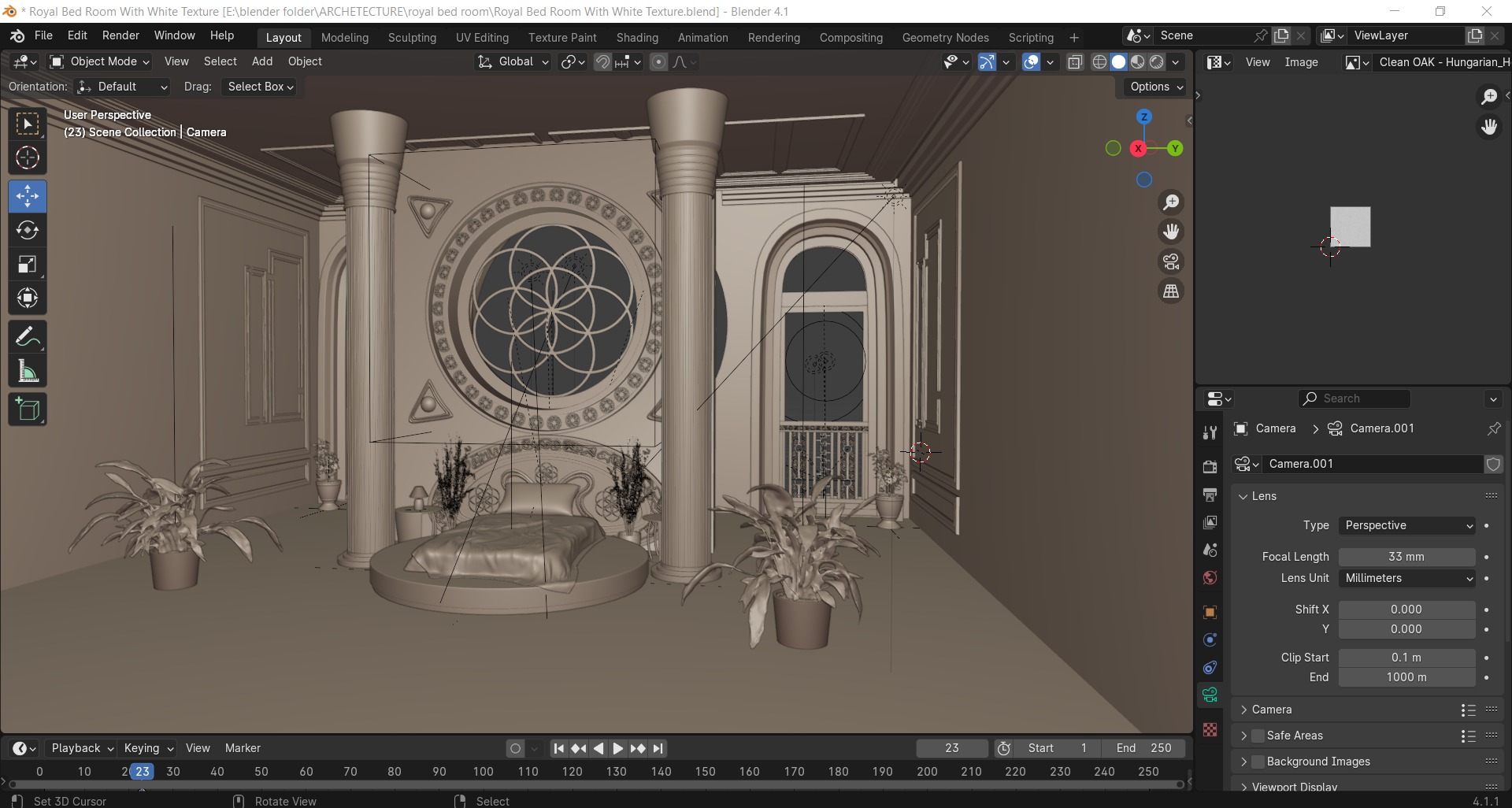Open the Keying dropdown
The width and height of the screenshot is (1512, 808).
click(147, 748)
